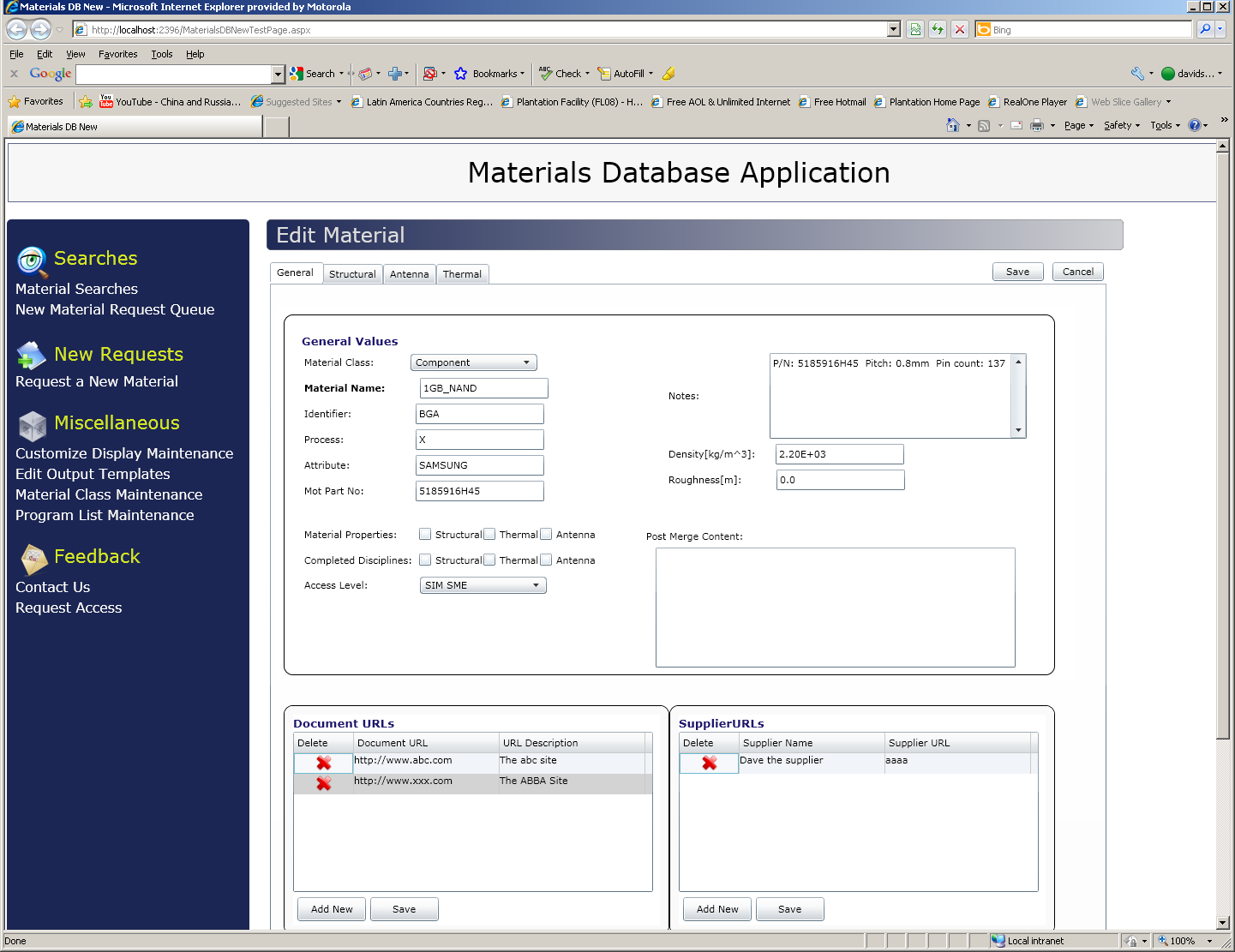The image size is (1235, 952).
Task: Delete the http://www.xxx.com document row
Action: click(323, 783)
